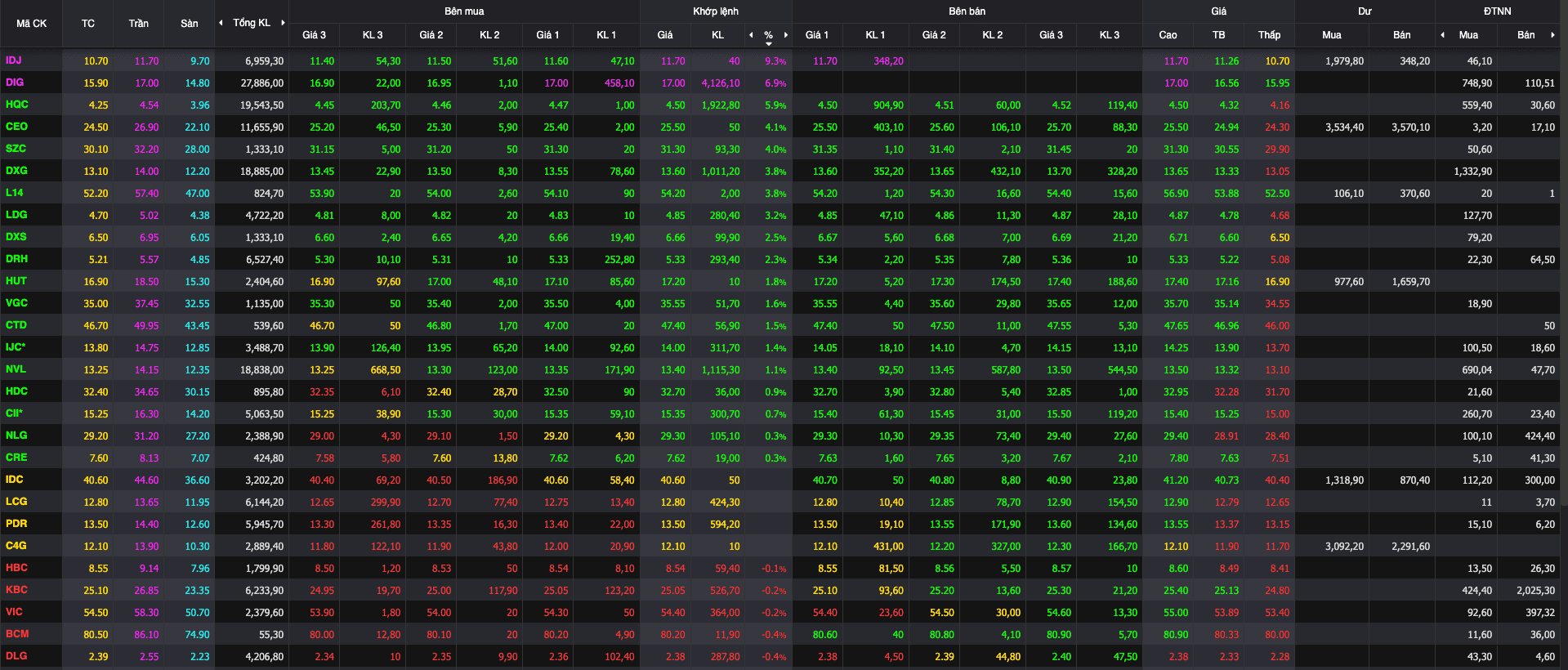Viewport: 1568px width, 670px height.
Task: Click right arrow after ĐTNN Bán header
Action: click(x=1552, y=34)
